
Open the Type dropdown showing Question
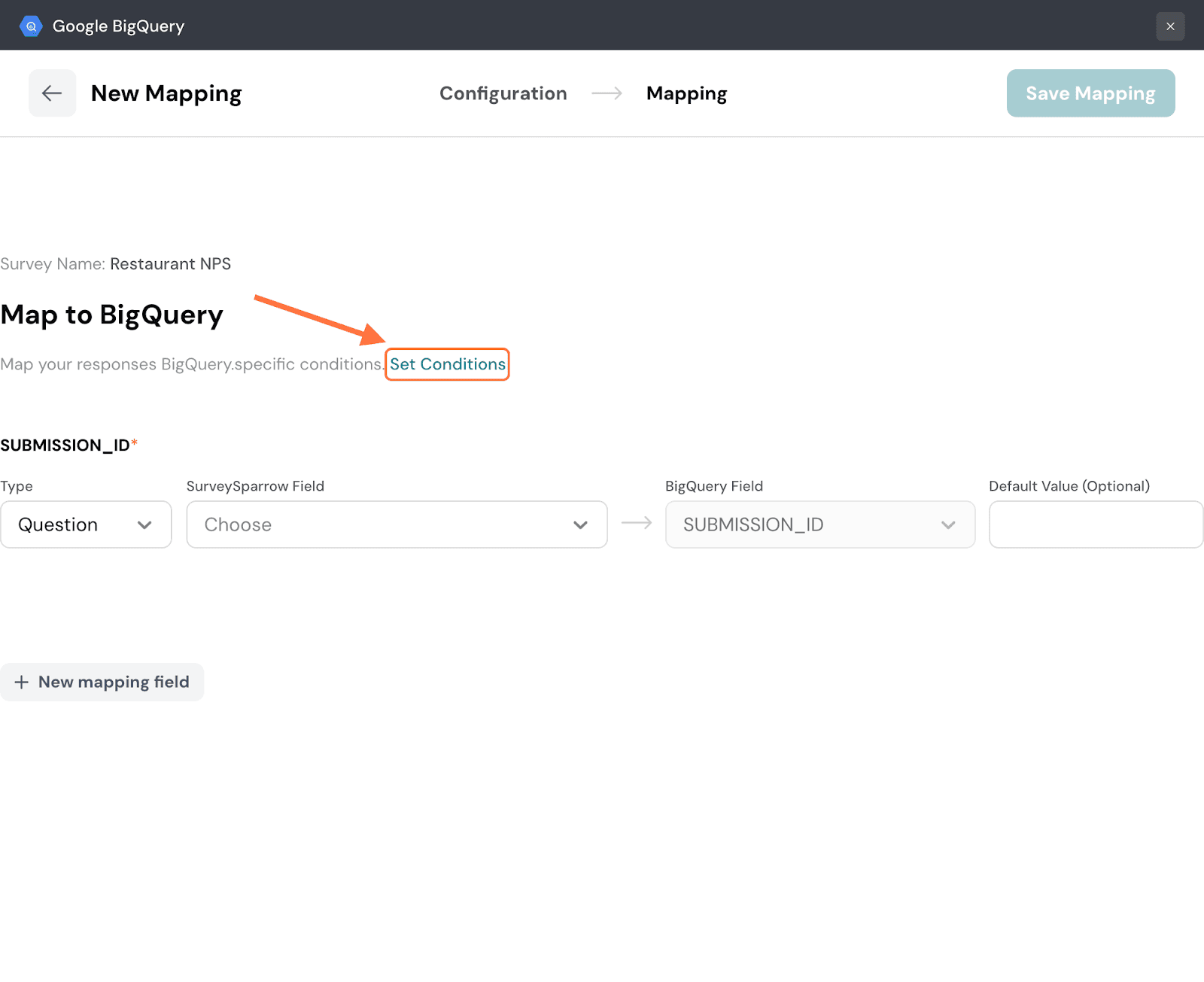point(86,524)
